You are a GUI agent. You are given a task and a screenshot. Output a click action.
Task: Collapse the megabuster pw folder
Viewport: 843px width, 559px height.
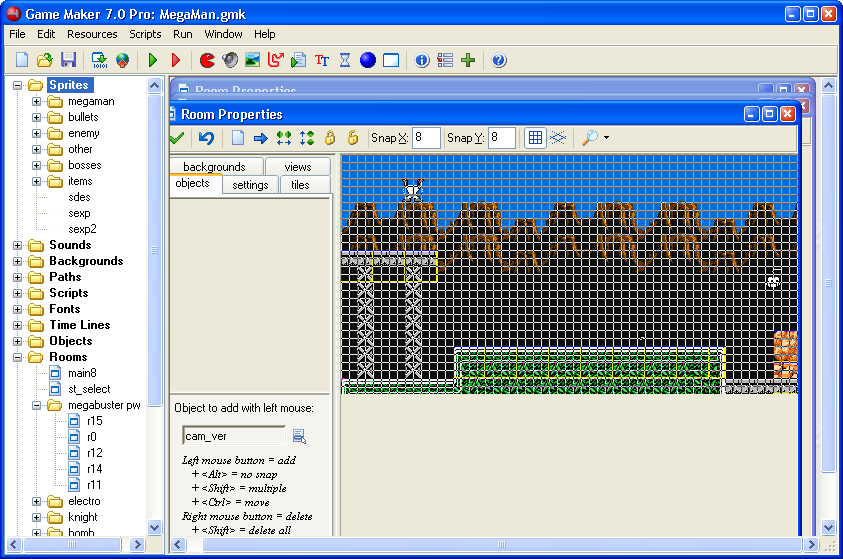tap(37, 406)
